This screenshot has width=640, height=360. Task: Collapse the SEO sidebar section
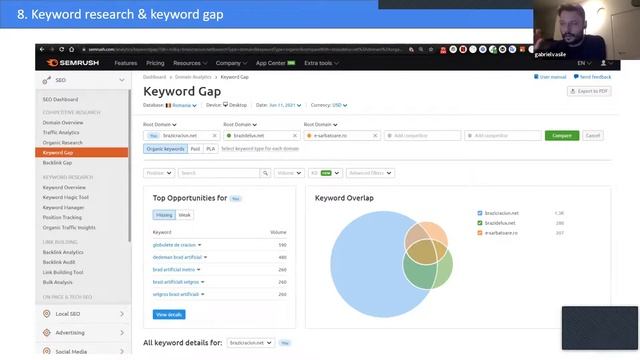pyautogui.click(x=122, y=80)
